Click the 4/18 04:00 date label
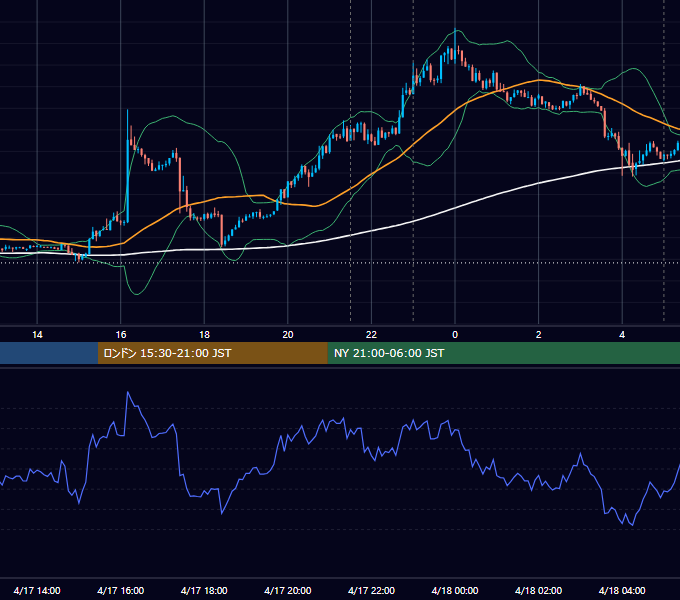The width and height of the screenshot is (680, 600). coord(622,590)
